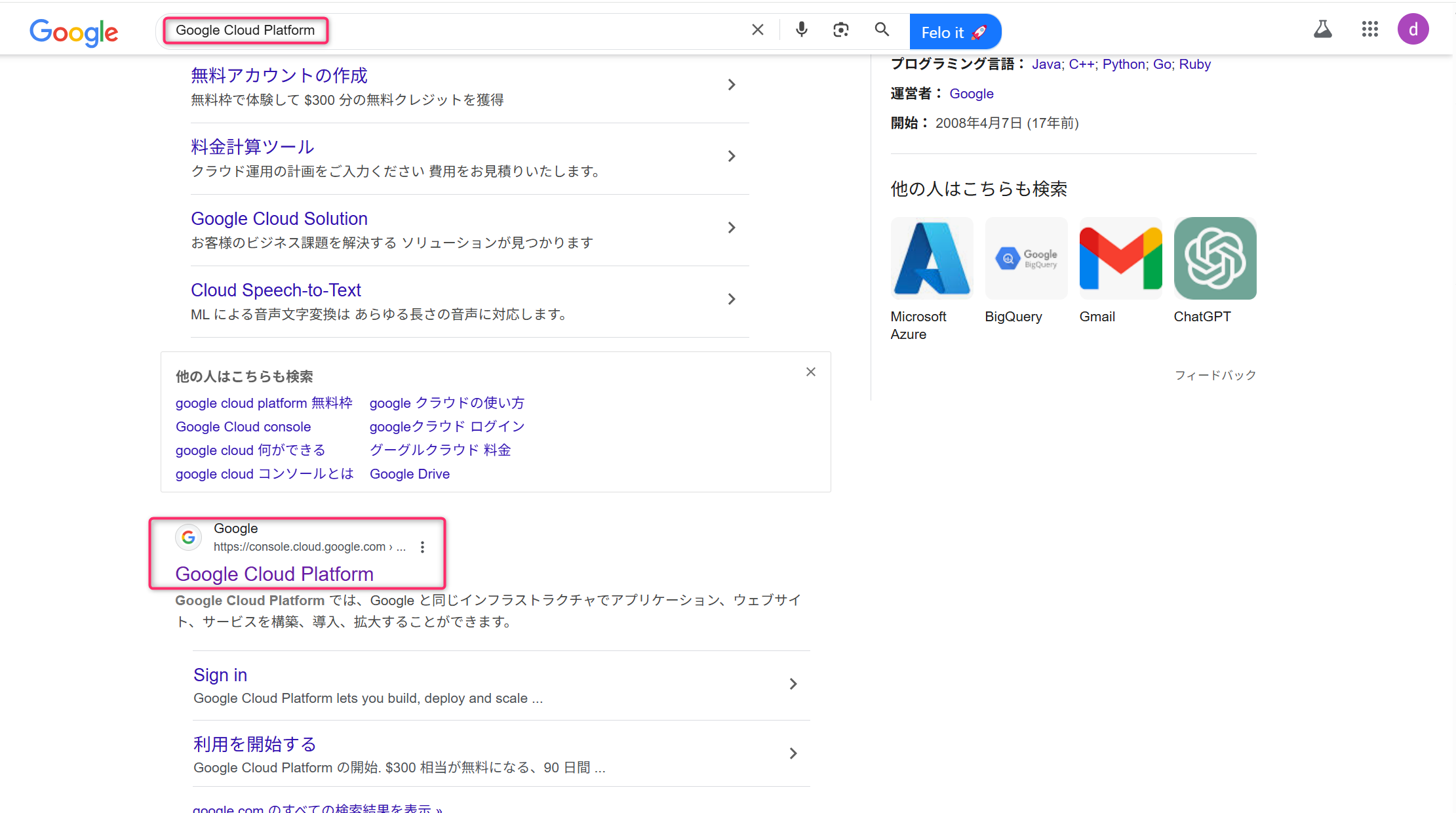This screenshot has width=1456, height=813.
Task: Click google.com のすべての検索結果を表示 link
Action: point(317,808)
